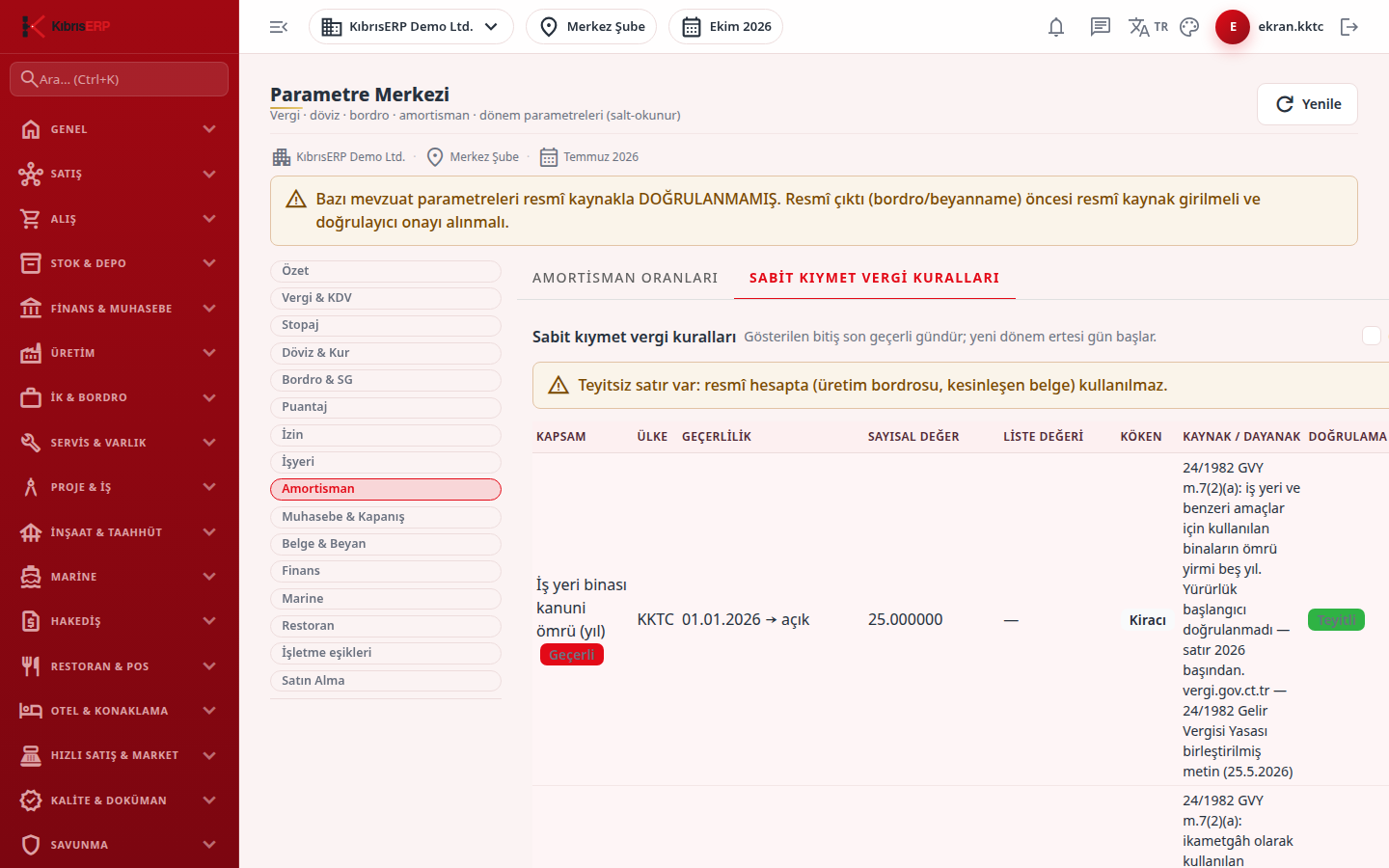The width and height of the screenshot is (1389, 868).
Task: Click the Servis & Varlık wrench icon
Action: [x=31, y=443]
